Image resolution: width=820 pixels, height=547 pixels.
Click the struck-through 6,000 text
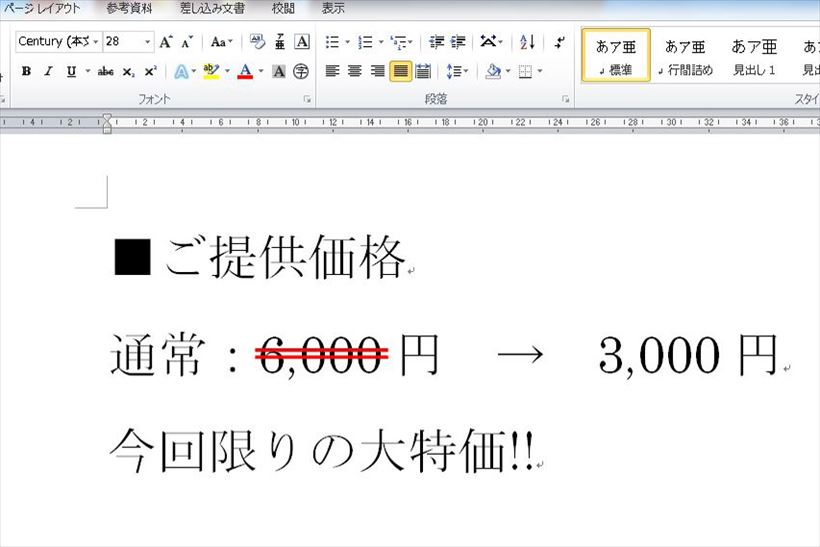coord(321,355)
